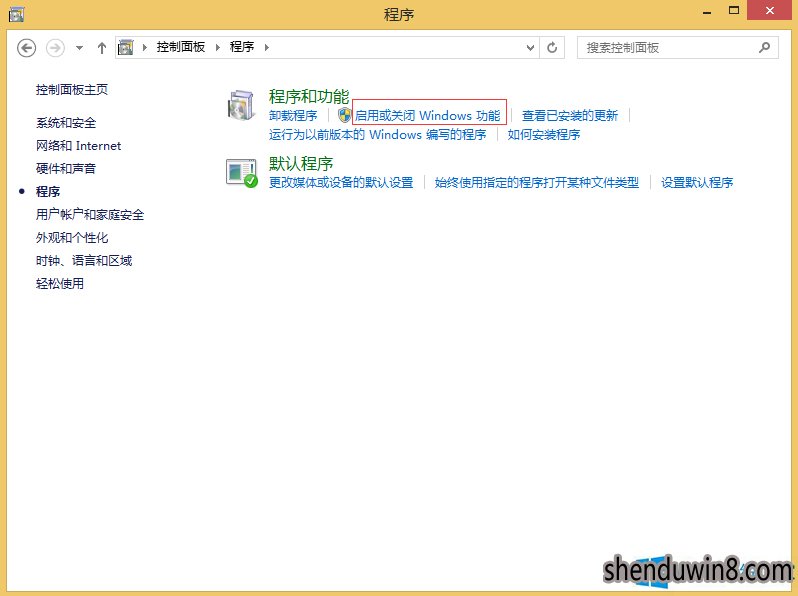Image resolution: width=798 pixels, height=596 pixels.
Task: Open the recent locations dropdown arrow
Action: tap(79, 48)
